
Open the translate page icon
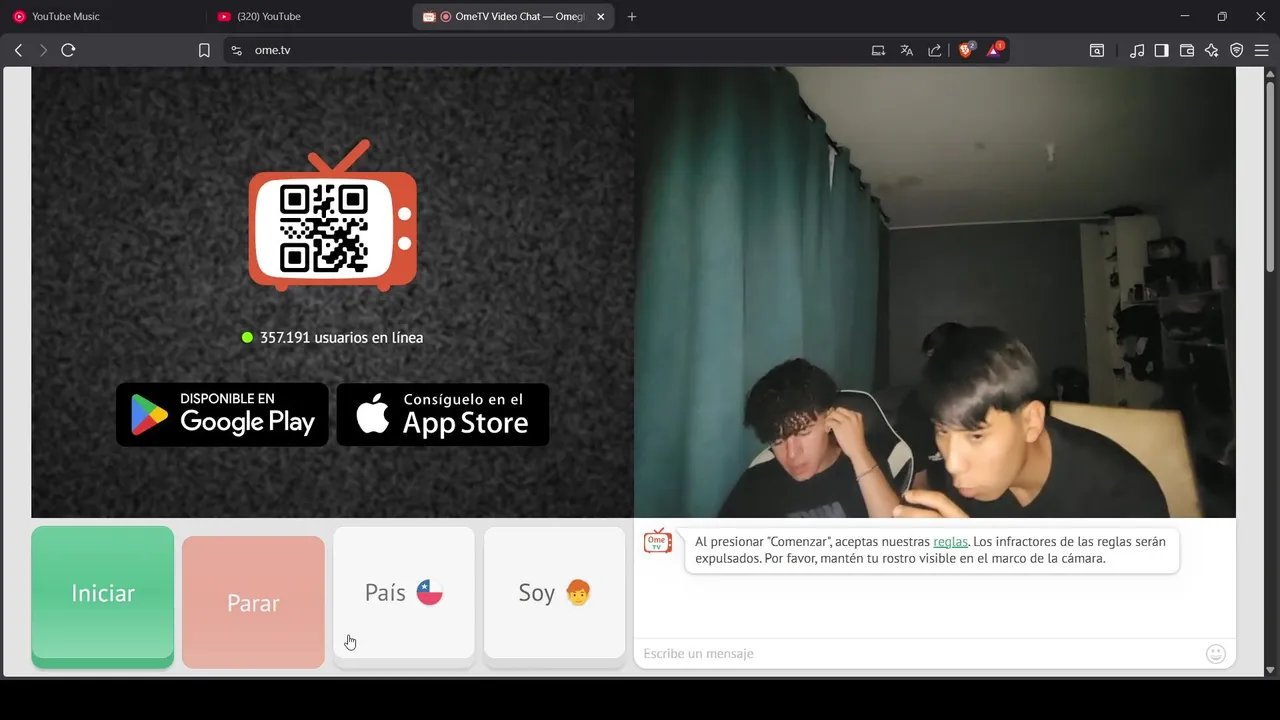coord(906,50)
